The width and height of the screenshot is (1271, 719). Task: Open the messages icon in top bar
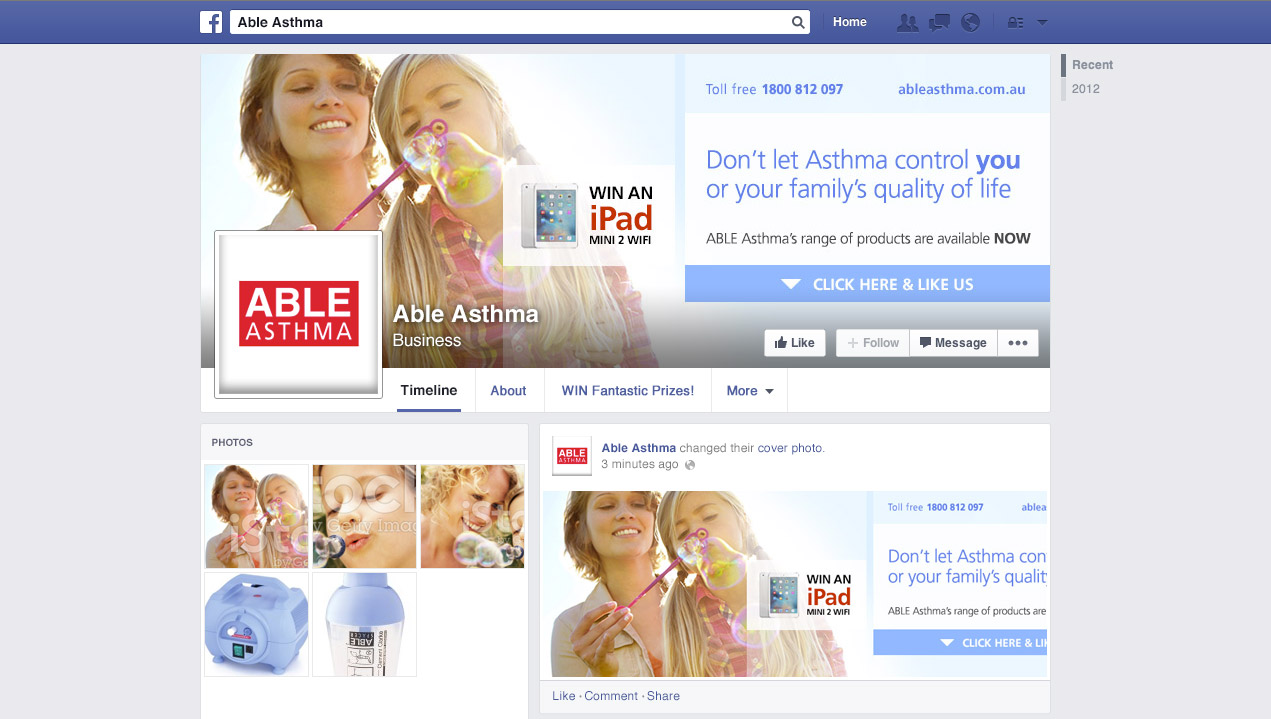click(940, 22)
